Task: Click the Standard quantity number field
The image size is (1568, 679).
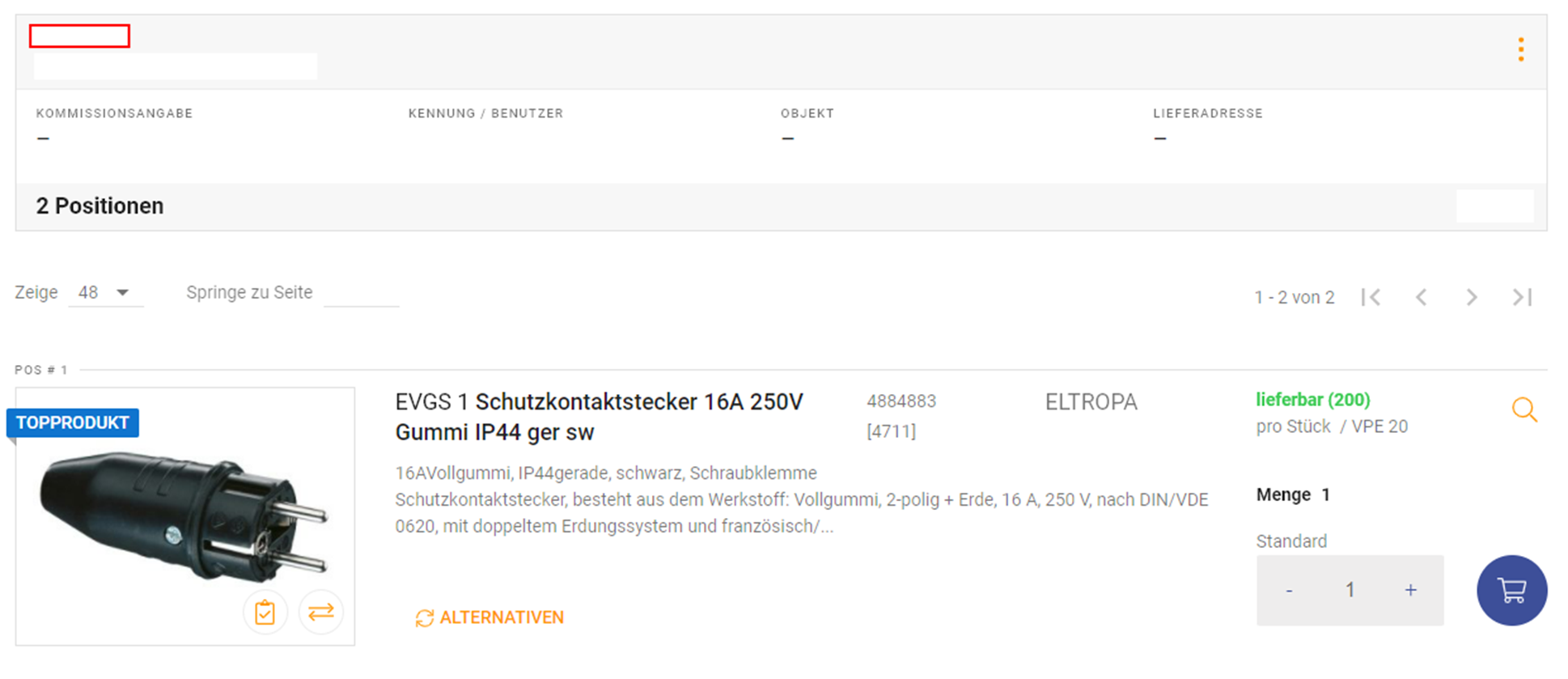Action: coord(1350,591)
